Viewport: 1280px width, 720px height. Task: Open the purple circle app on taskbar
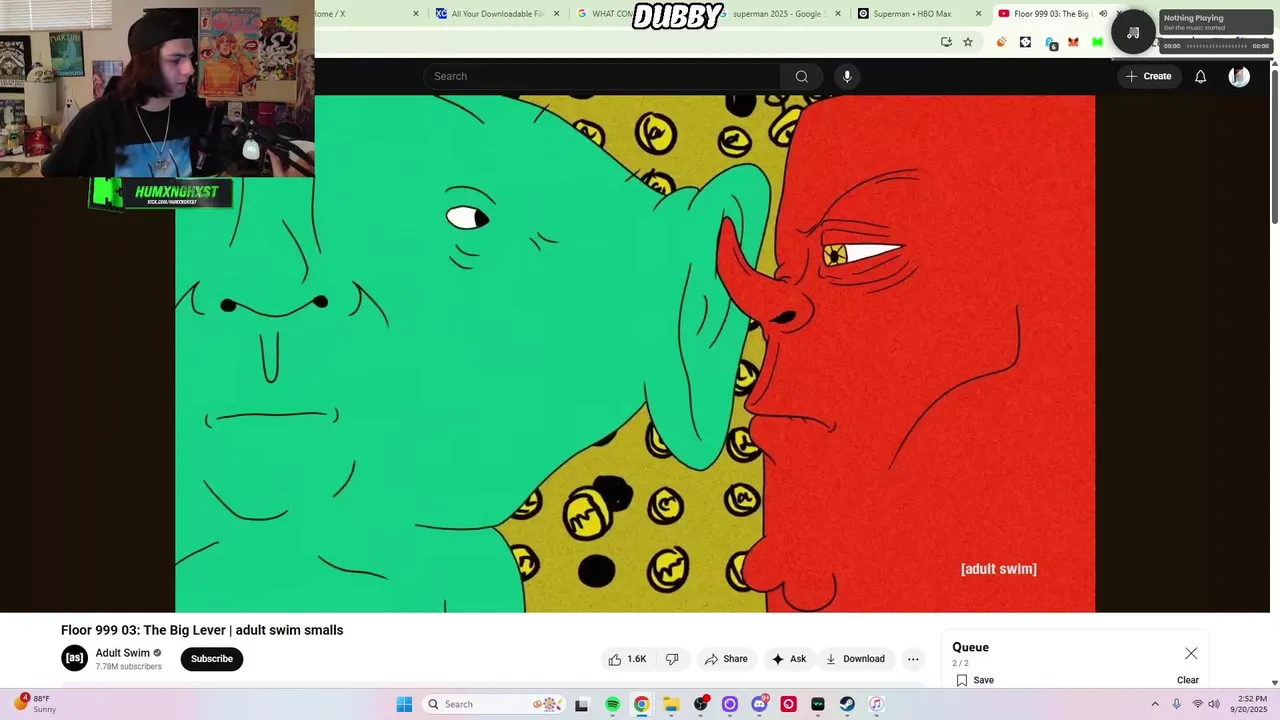tap(730, 704)
